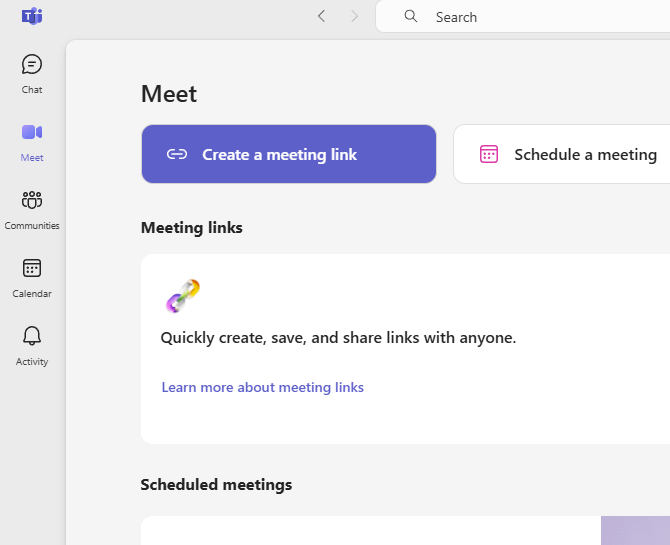Viewport: 670px width, 545px height.
Task: Go to the Calendar section
Action: point(32,278)
